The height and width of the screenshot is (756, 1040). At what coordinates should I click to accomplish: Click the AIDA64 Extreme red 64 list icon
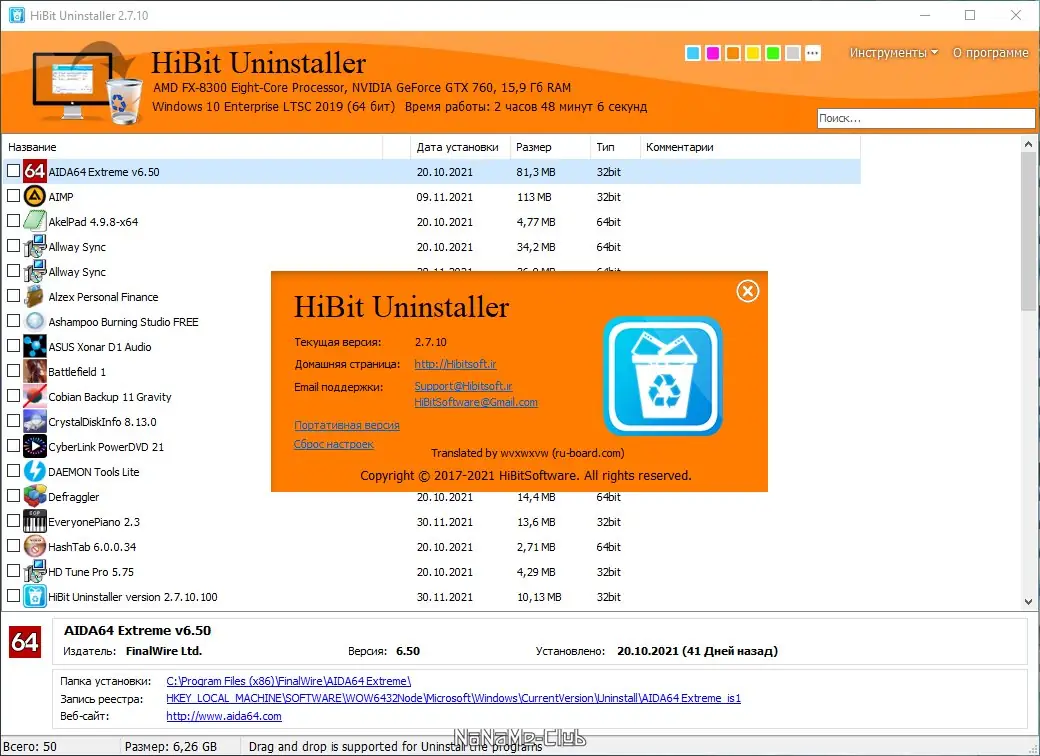(x=34, y=172)
